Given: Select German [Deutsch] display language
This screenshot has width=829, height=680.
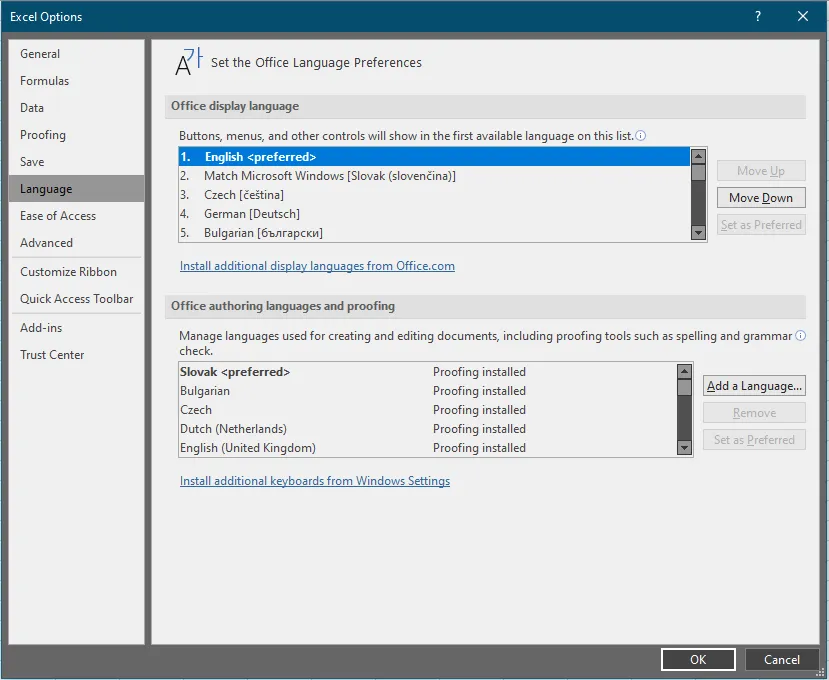Looking at the screenshot, I should coord(434,214).
